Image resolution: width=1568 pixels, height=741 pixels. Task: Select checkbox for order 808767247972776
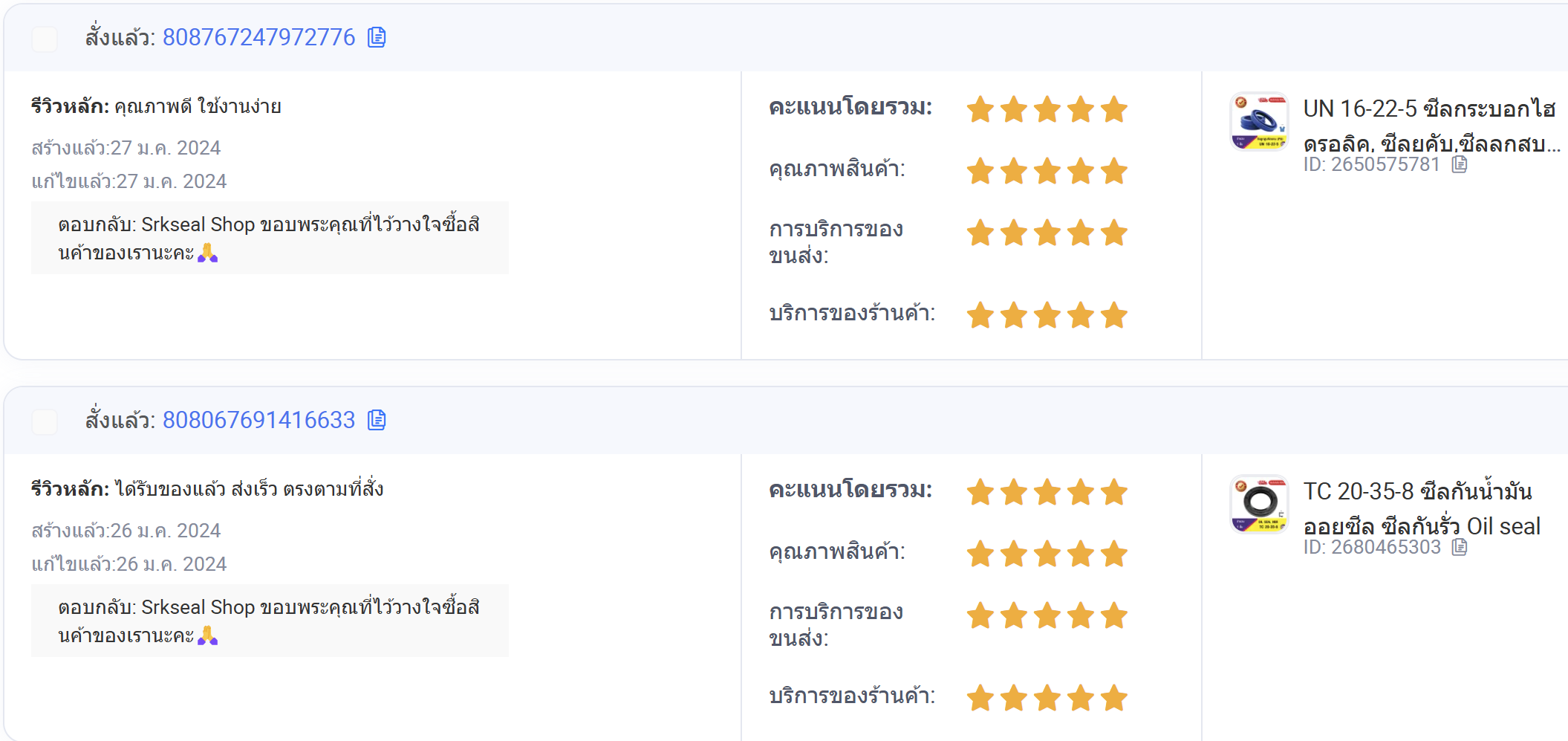click(x=45, y=39)
